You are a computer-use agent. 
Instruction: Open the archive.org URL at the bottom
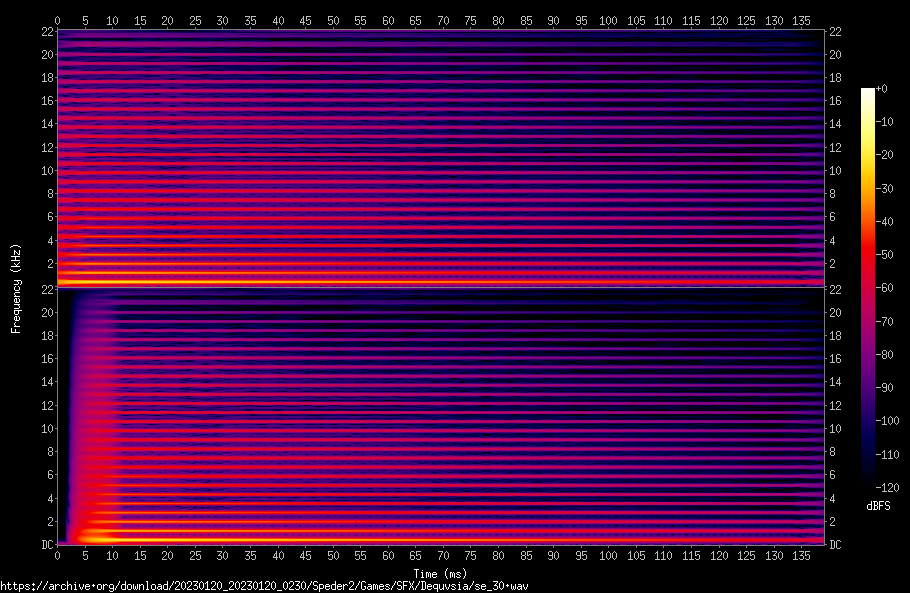point(264,586)
